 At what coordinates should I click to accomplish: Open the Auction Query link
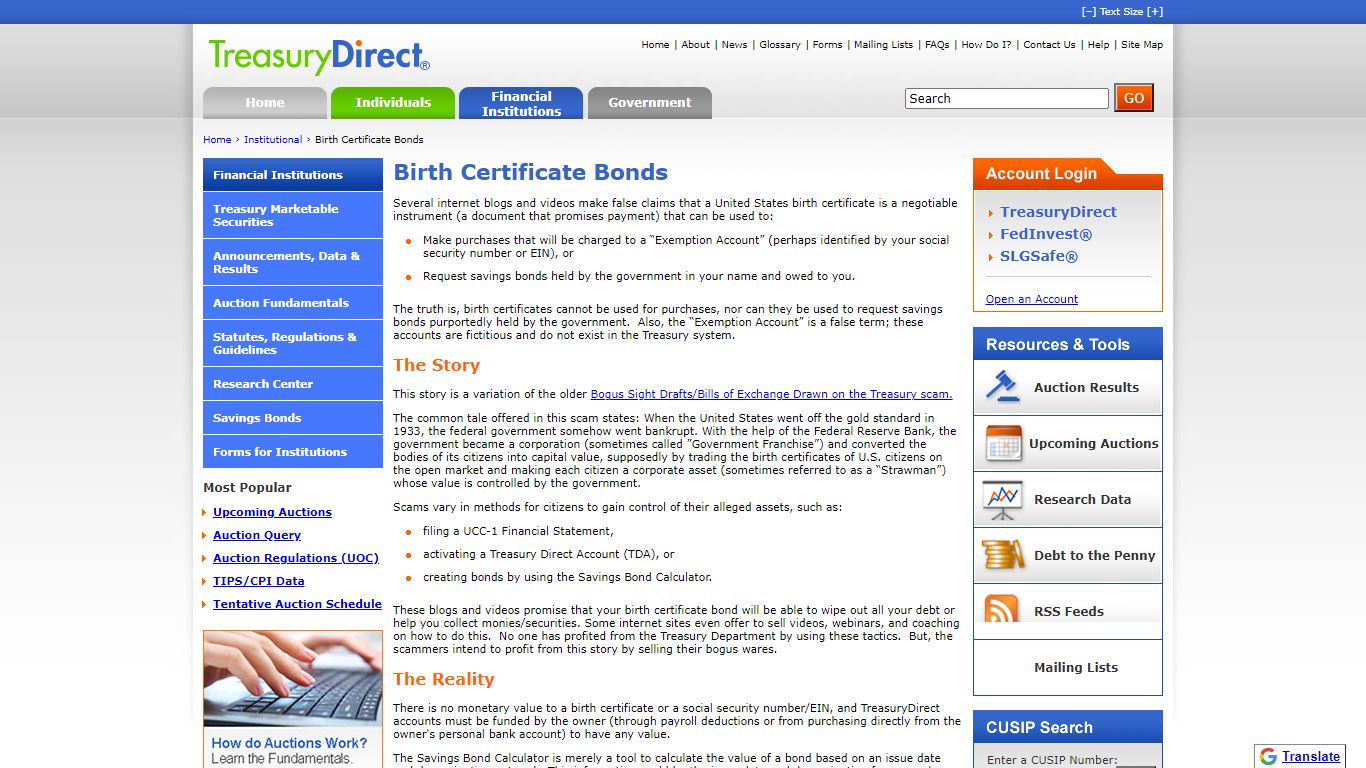257,535
